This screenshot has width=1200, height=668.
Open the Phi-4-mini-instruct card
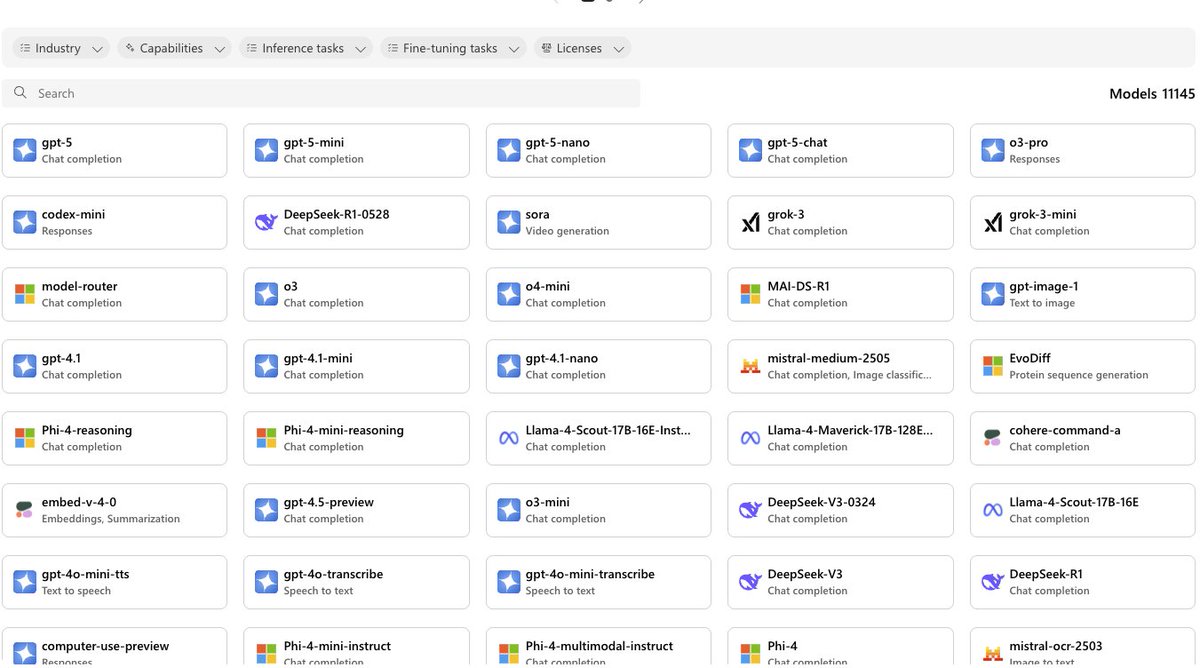click(356, 648)
